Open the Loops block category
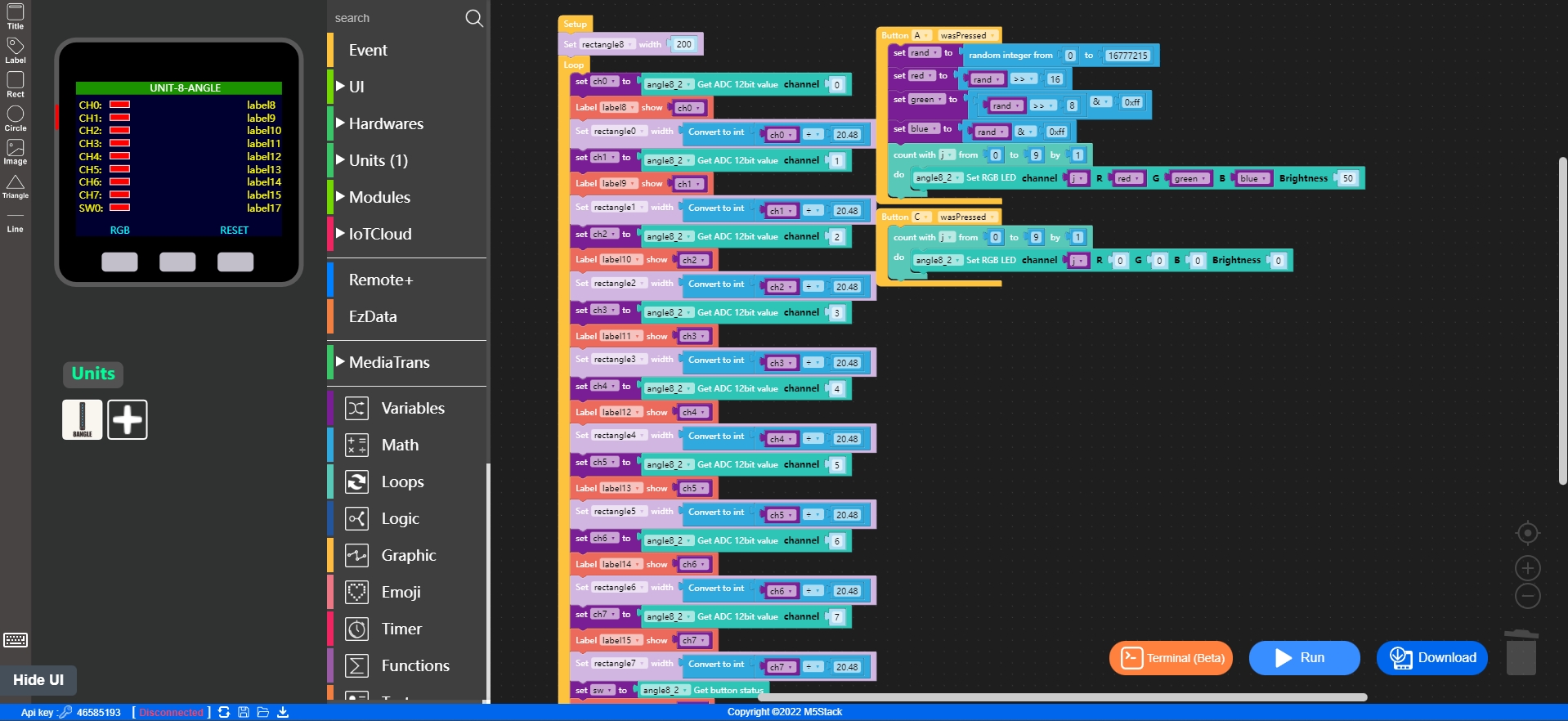Image resolution: width=1568 pixels, height=721 pixels. [x=402, y=481]
